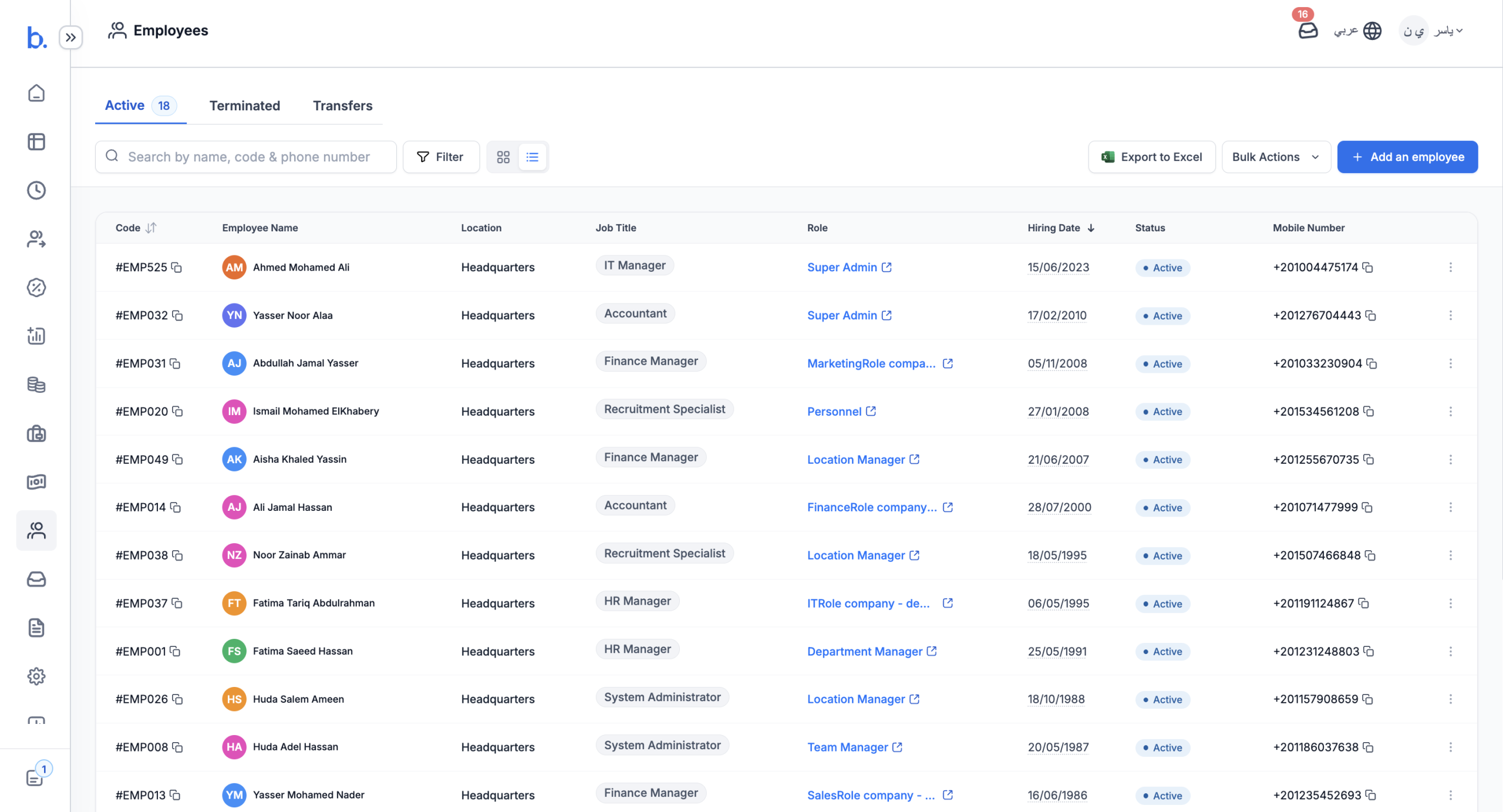Viewport: 1503px width, 812px height.
Task: Switch to the Transfers tab
Action: [x=342, y=106]
